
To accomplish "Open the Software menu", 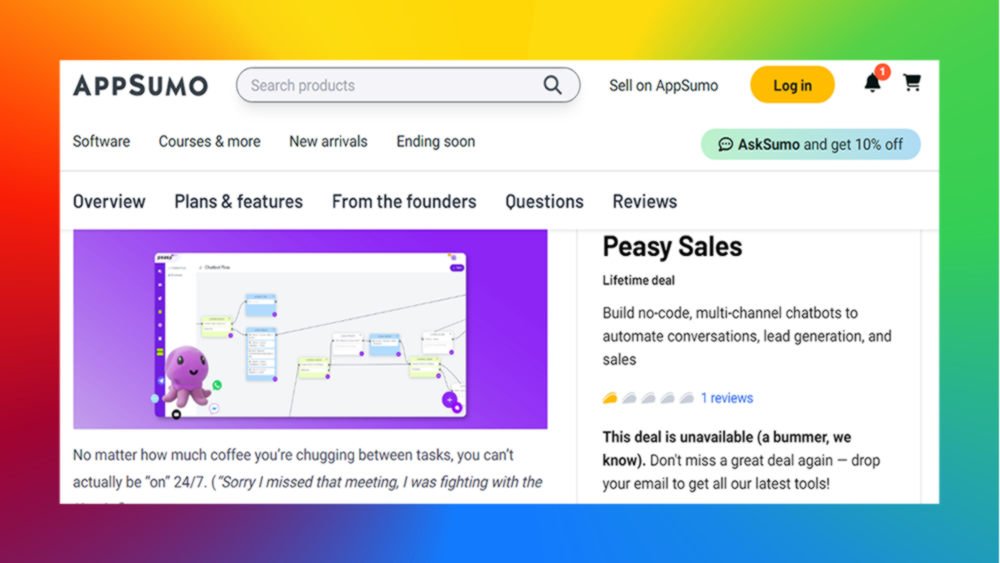I will (x=101, y=142).
